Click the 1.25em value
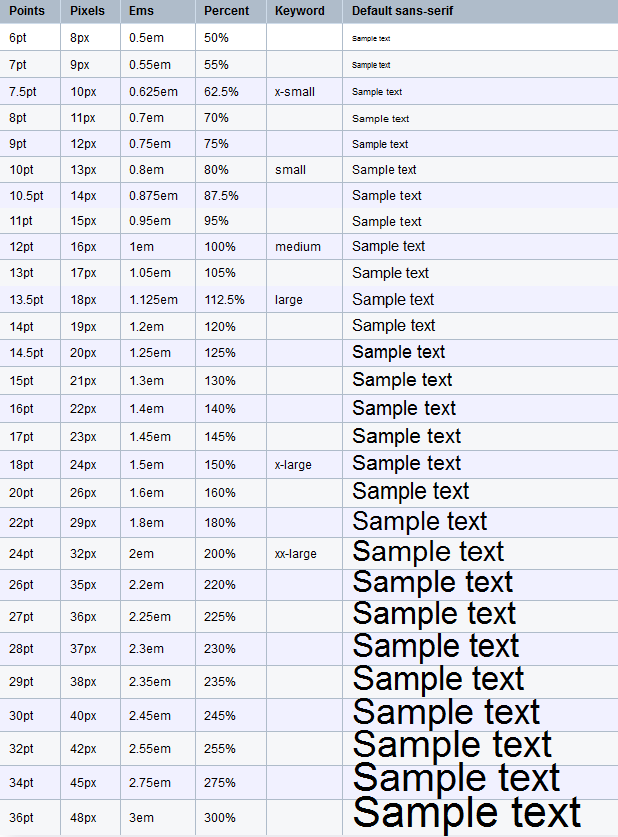The height and width of the screenshot is (837, 618). [150, 353]
